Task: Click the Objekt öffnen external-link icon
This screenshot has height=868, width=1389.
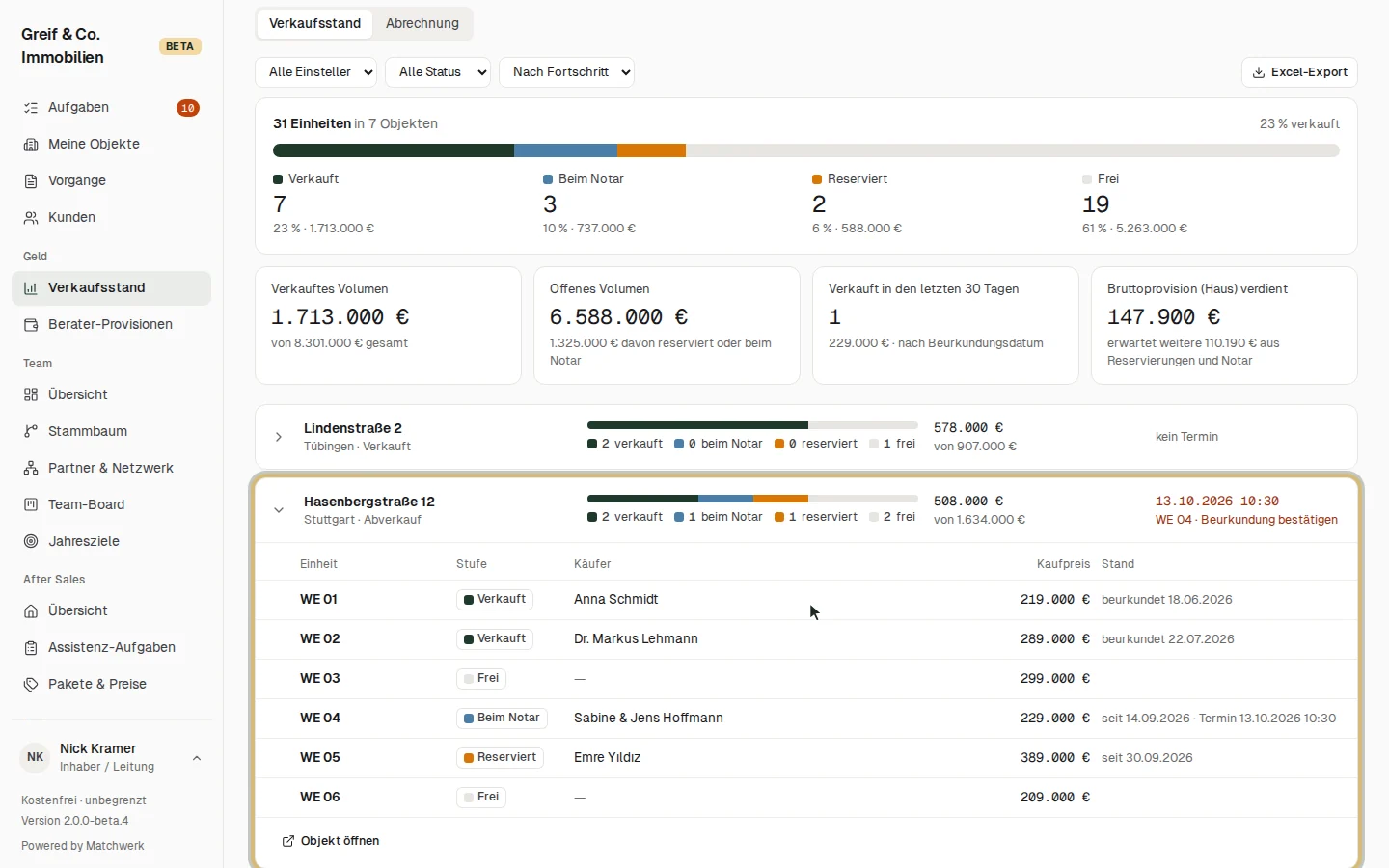Action: pyautogui.click(x=287, y=841)
